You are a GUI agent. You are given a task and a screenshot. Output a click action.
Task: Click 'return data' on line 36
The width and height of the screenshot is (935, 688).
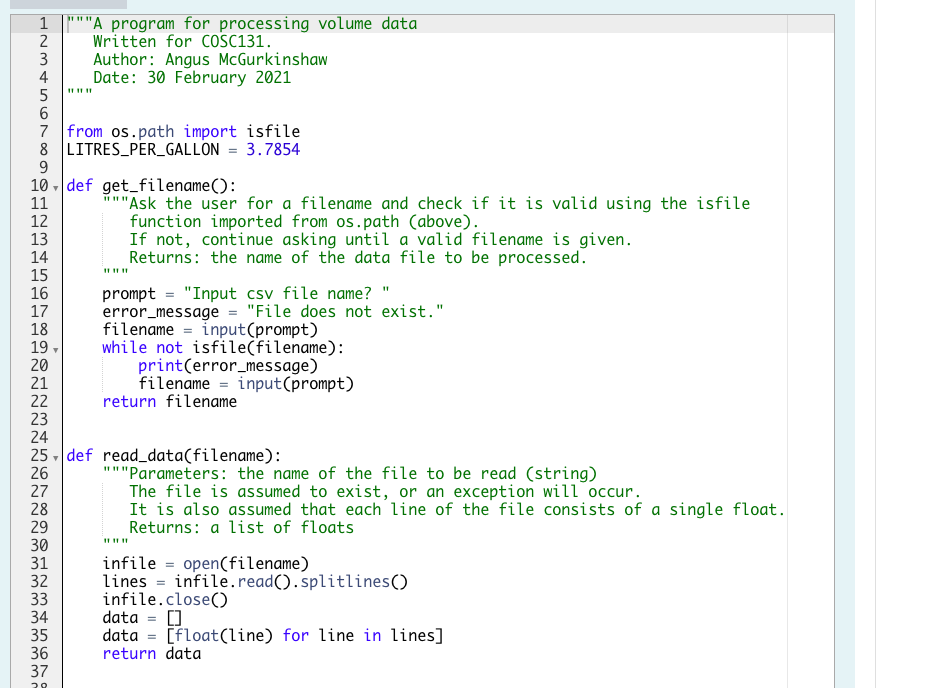(151, 653)
